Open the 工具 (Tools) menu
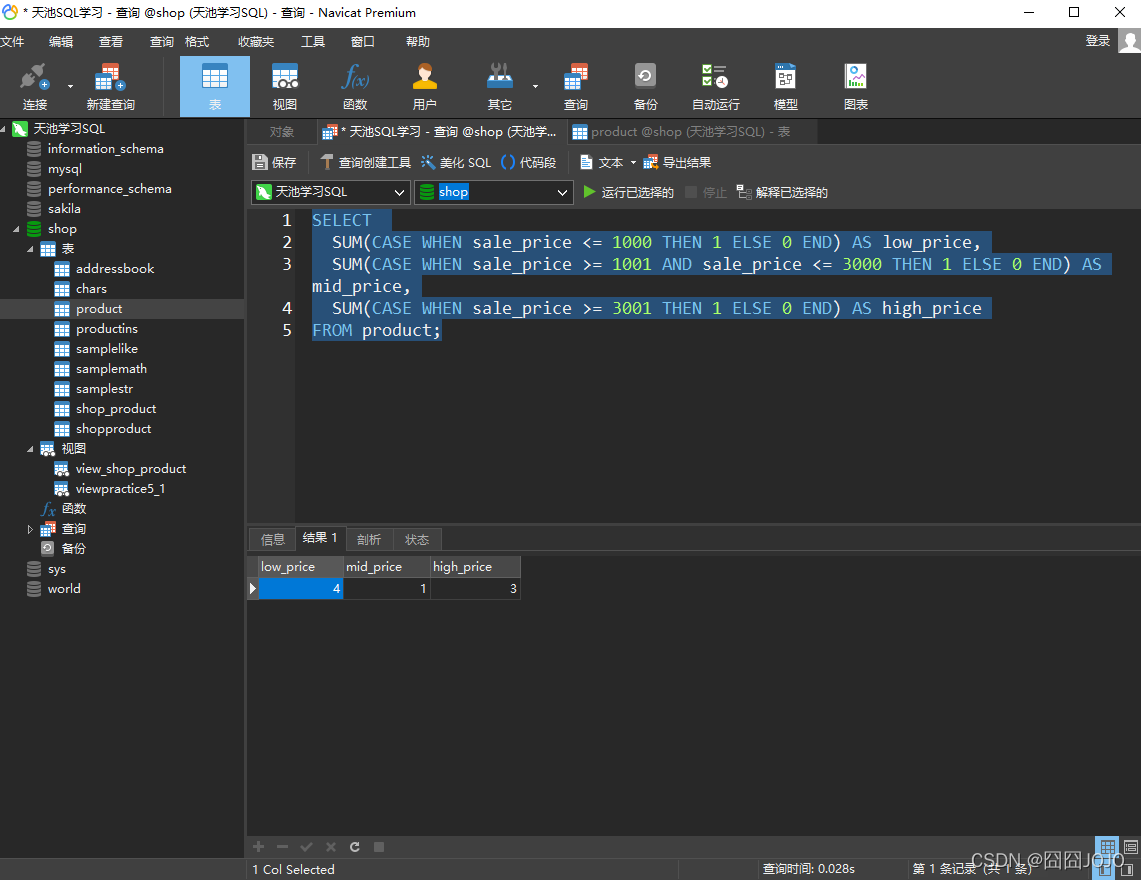Viewport: 1141px width, 880px height. click(x=313, y=41)
